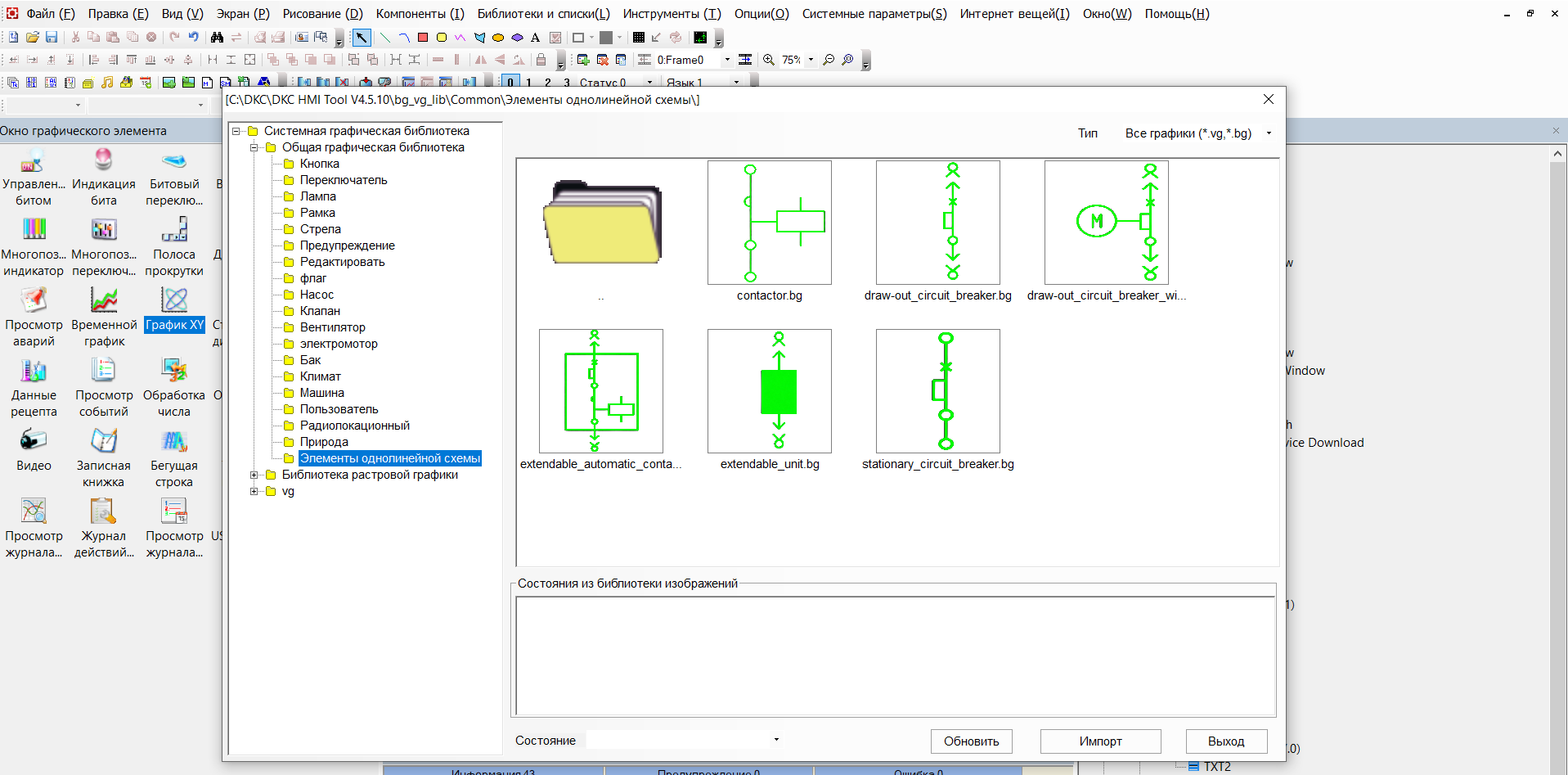Image resolution: width=1568 pixels, height=775 pixels.
Task: Open the Состояние dropdown in dialog
Action: click(775, 740)
